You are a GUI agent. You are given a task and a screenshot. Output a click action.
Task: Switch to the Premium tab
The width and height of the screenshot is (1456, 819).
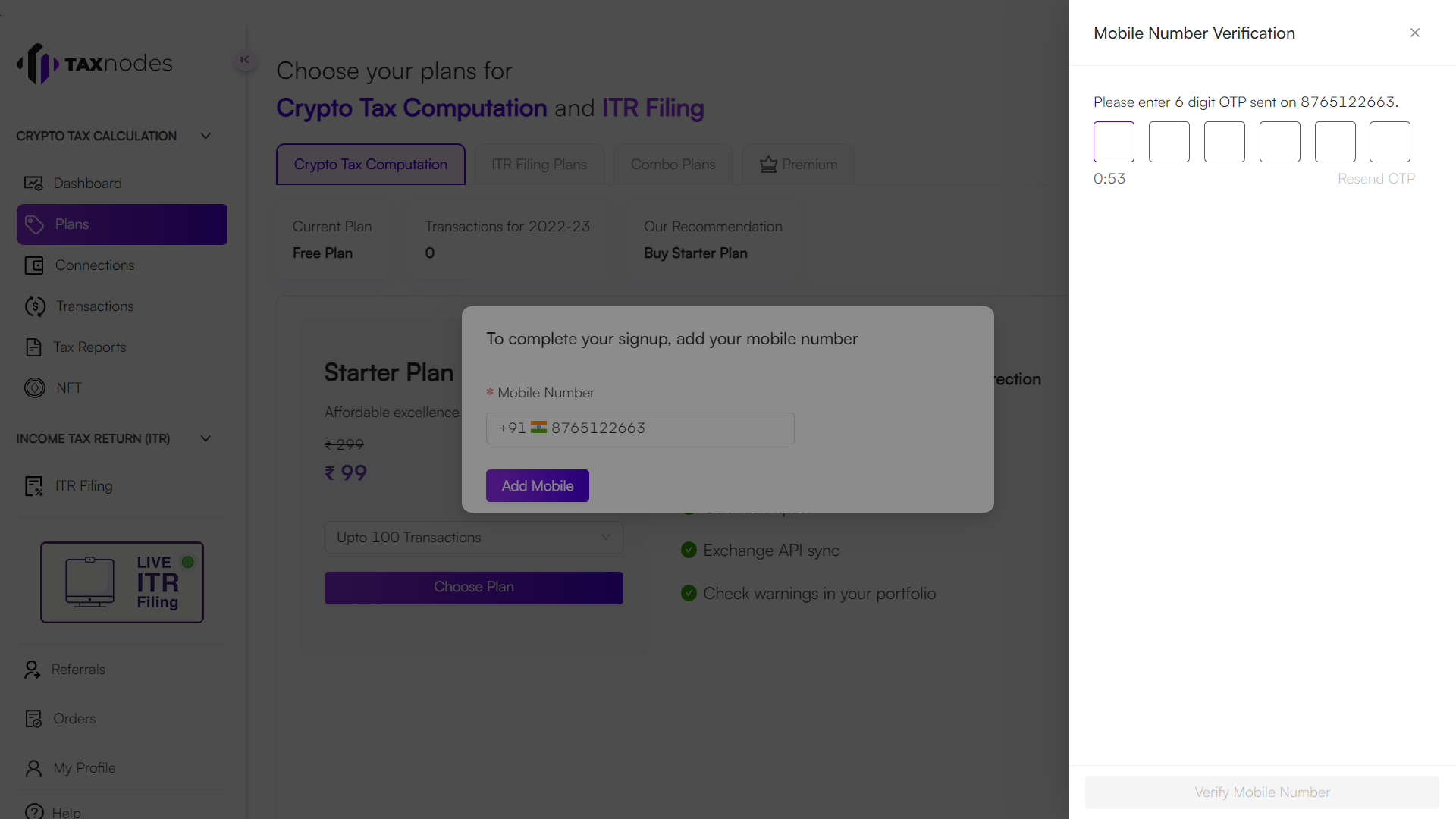point(799,165)
